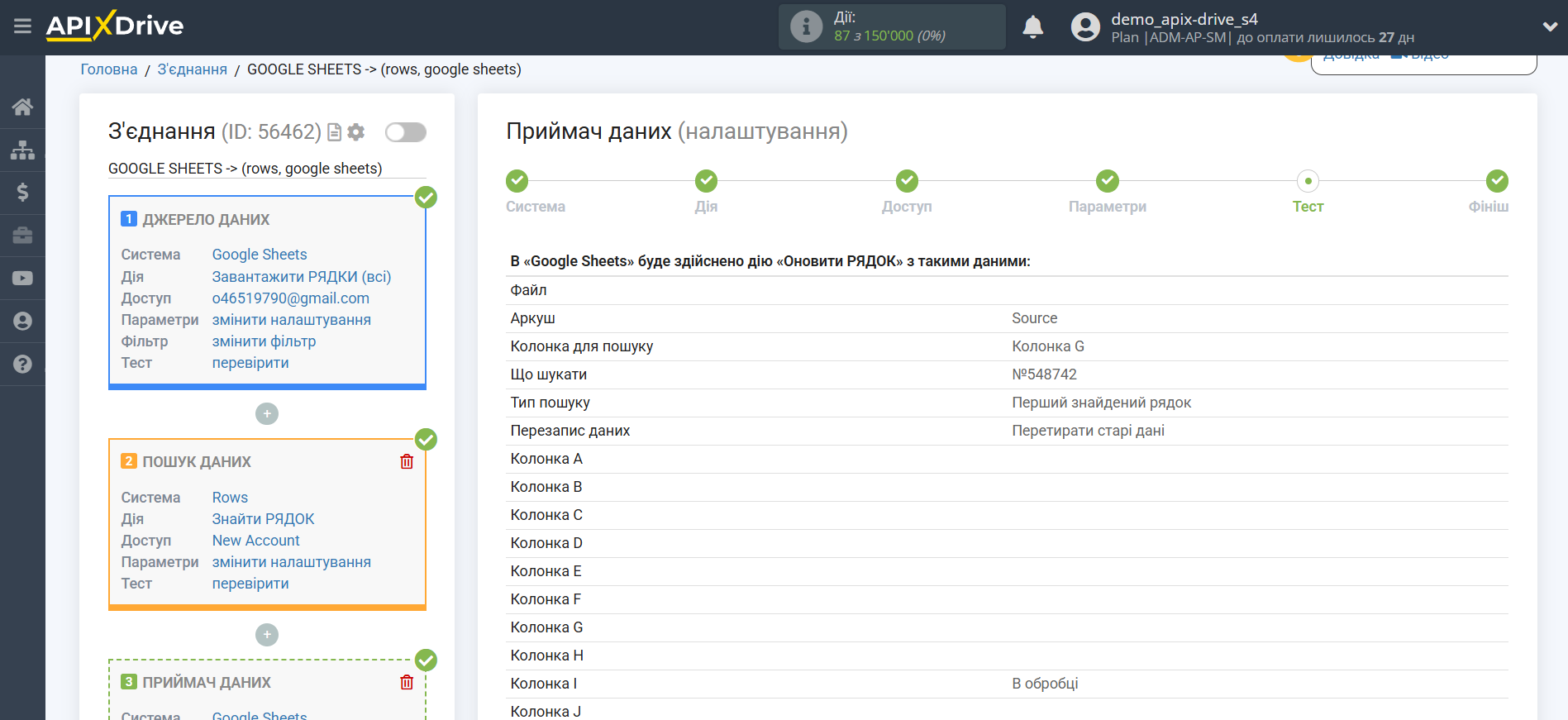Screen dimensions: 1568x720
Task: Click source перевірити test link
Action: pyautogui.click(x=250, y=363)
